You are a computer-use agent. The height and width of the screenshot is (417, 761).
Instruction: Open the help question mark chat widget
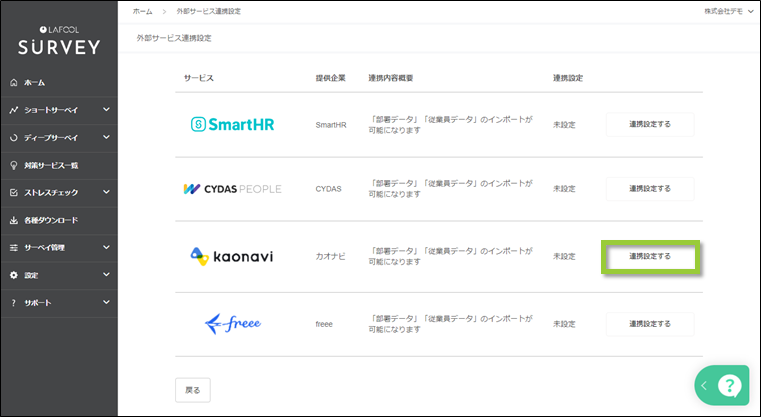(x=730, y=385)
